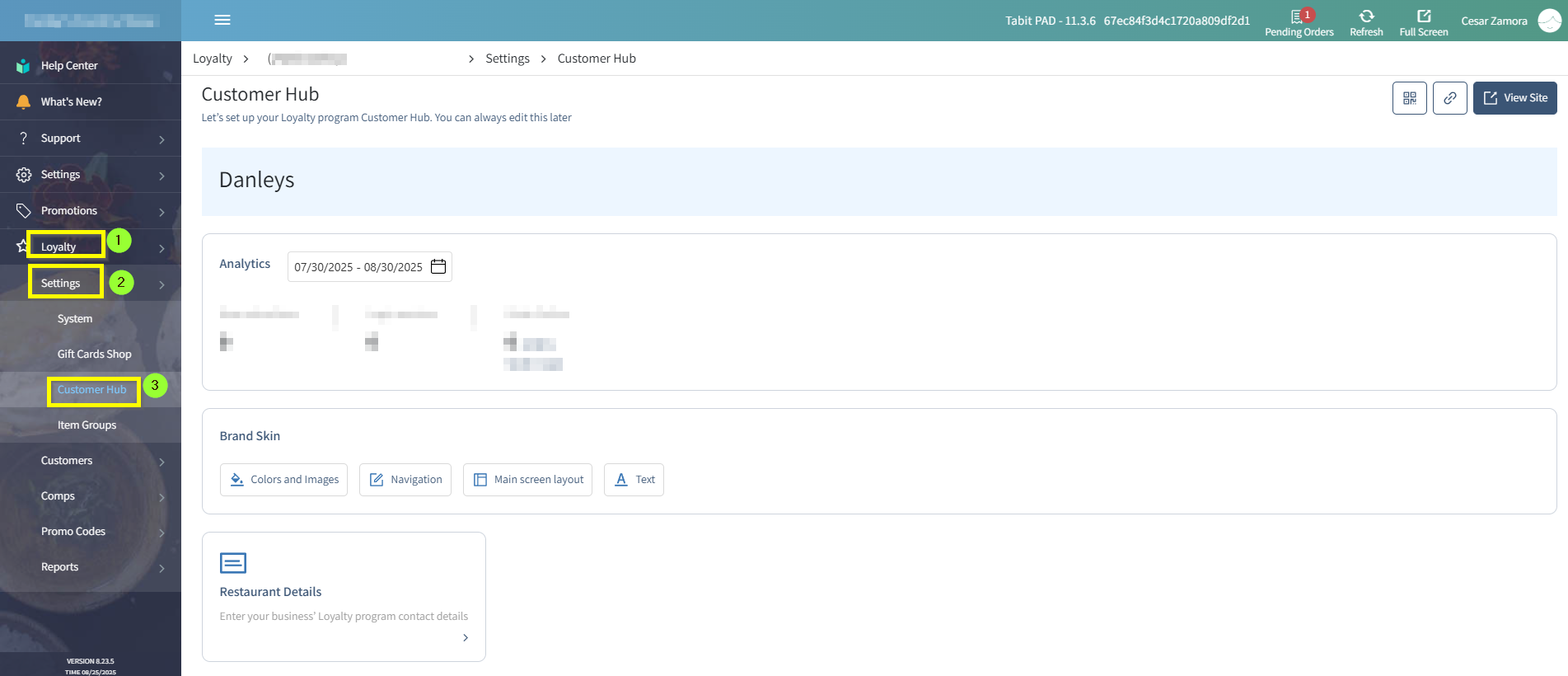Viewport: 1568px width, 676px height.
Task: Open Colors and Images settings
Action: point(283,480)
